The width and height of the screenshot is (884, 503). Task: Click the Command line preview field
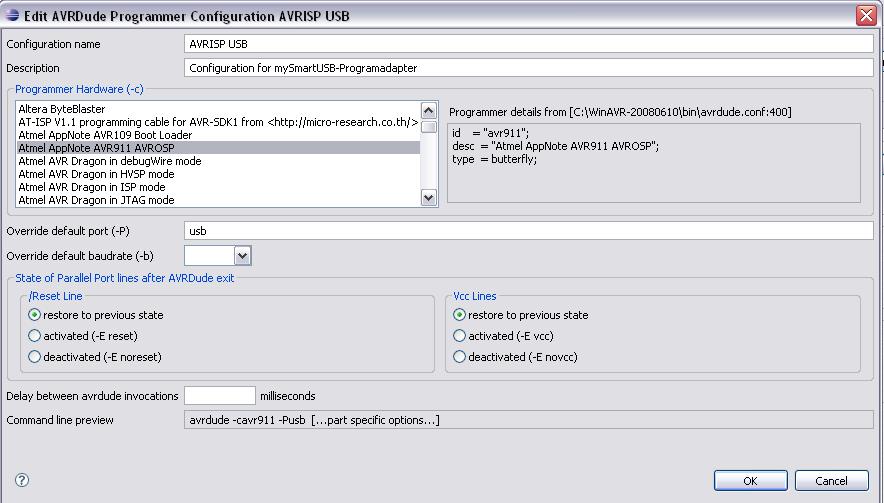[528, 420]
